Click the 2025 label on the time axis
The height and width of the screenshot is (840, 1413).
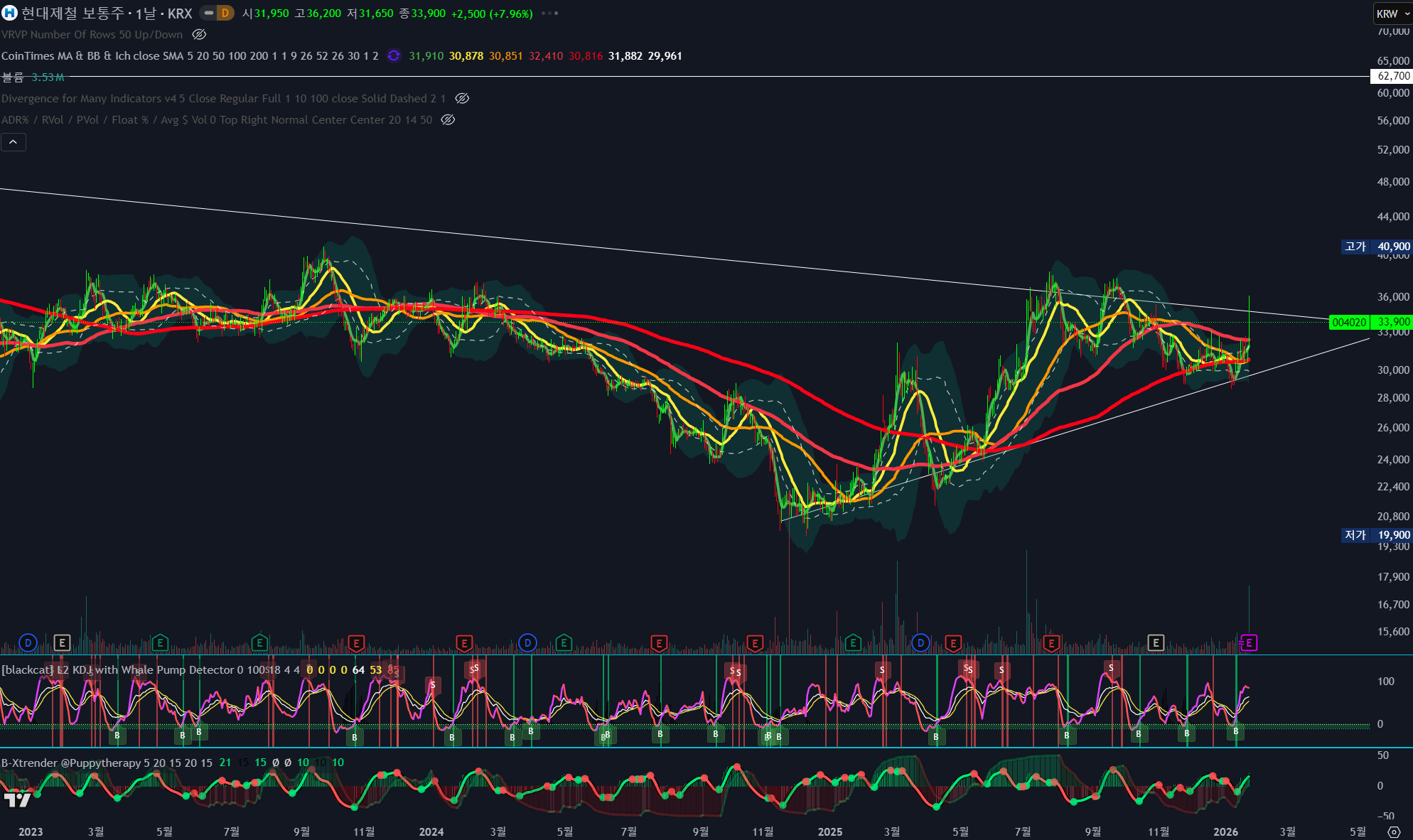(x=830, y=831)
